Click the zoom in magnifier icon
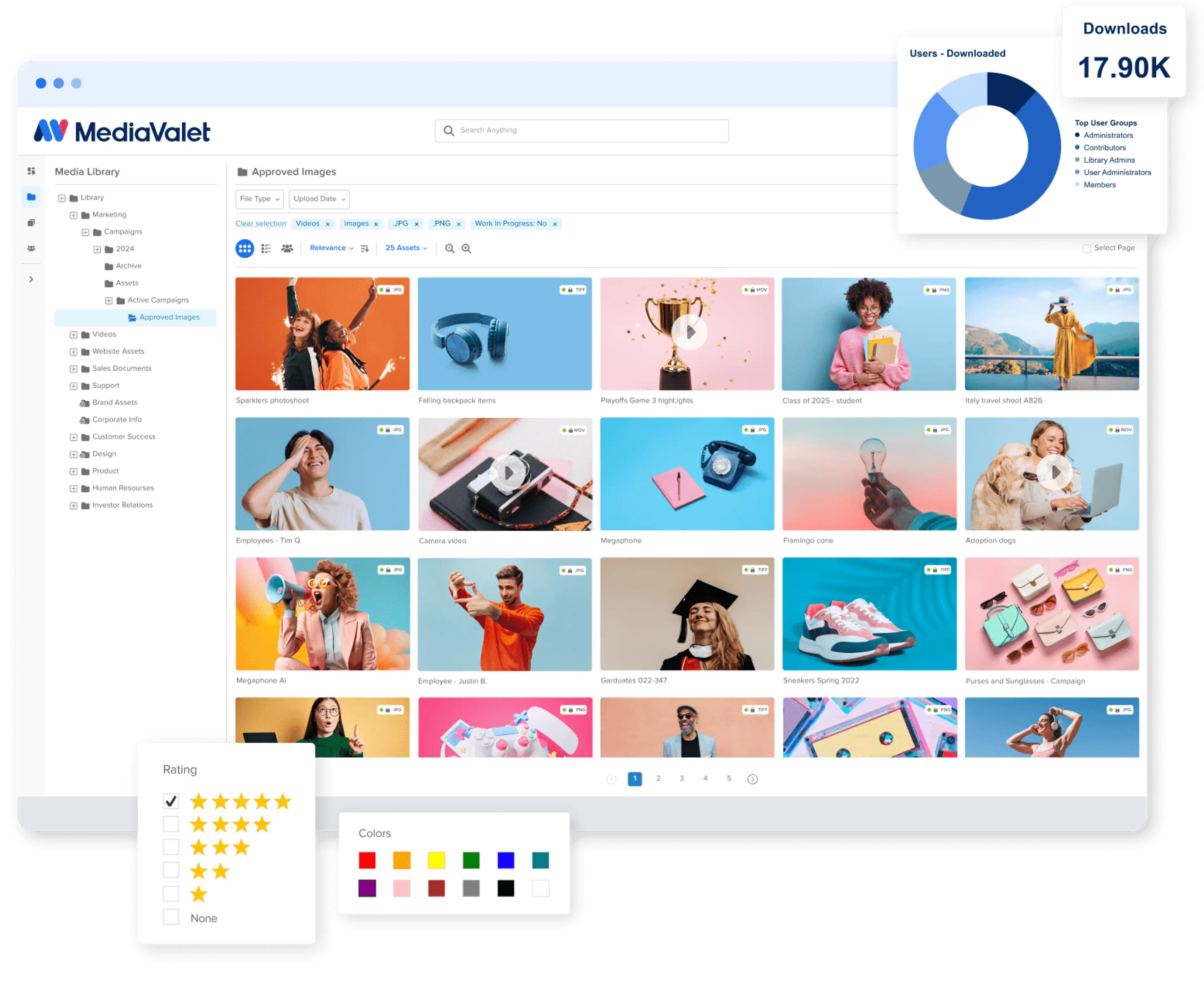1204x984 pixels. click(x=467, y=248)
